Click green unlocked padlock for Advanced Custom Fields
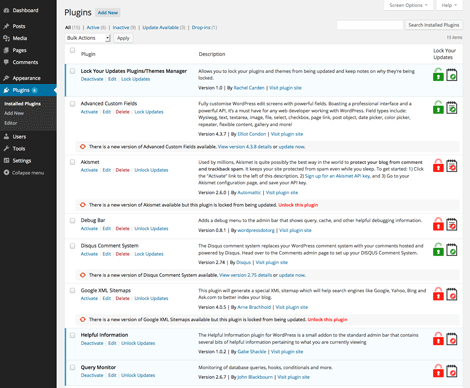Viewport: 470px width, 388px height. [438, 107]
